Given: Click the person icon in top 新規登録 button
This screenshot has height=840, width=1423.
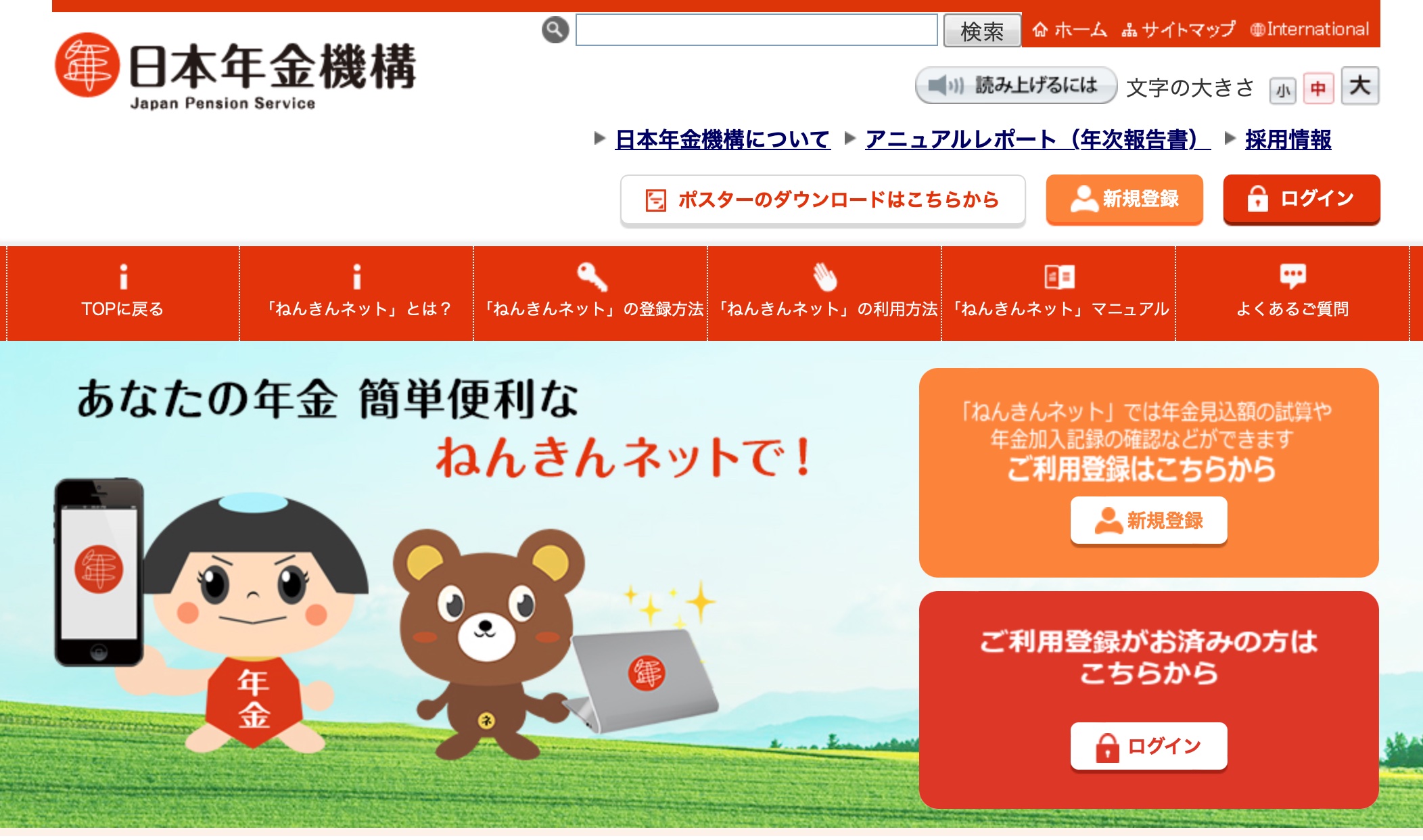Looking at the screenshot, I should (x=1084, y=199).
